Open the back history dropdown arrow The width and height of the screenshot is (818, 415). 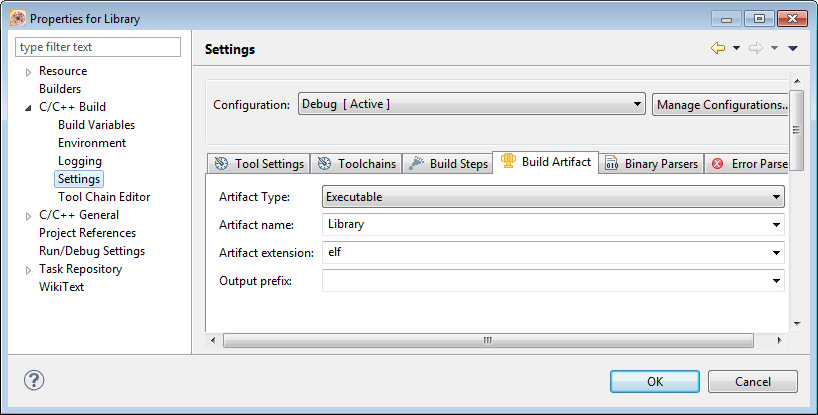[x=736, y=48]
